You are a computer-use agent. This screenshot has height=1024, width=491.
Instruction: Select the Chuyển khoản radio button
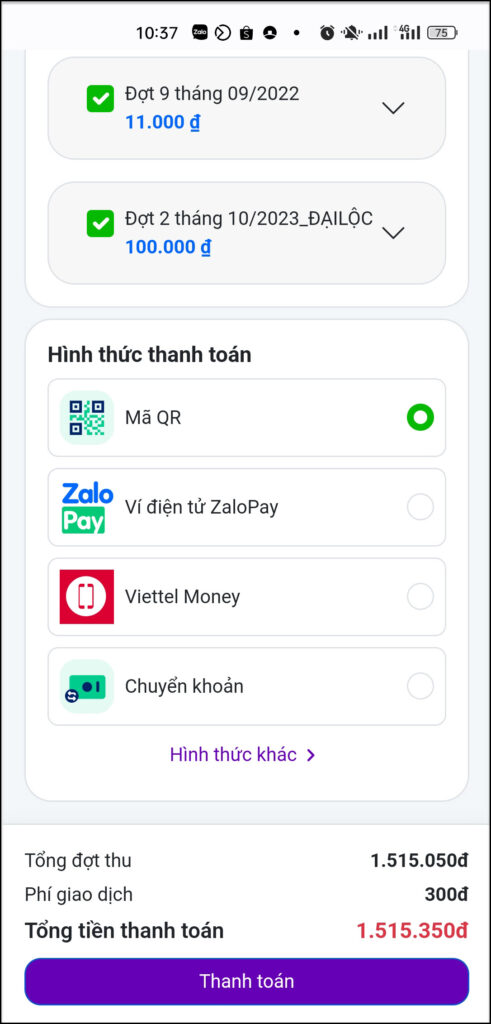(x=420, y=686)
